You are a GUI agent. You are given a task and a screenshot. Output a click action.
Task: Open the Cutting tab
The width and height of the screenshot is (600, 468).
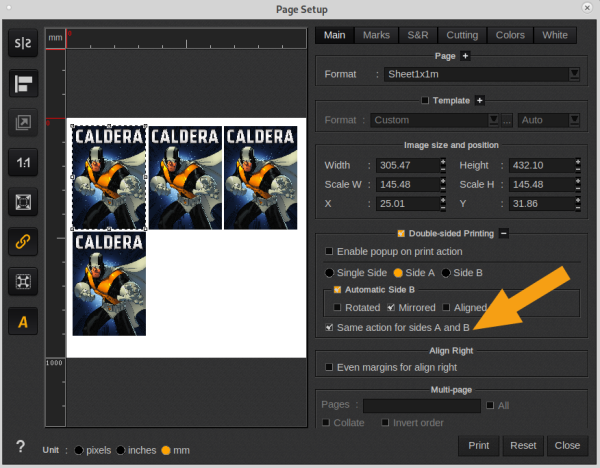coord(462,35)
